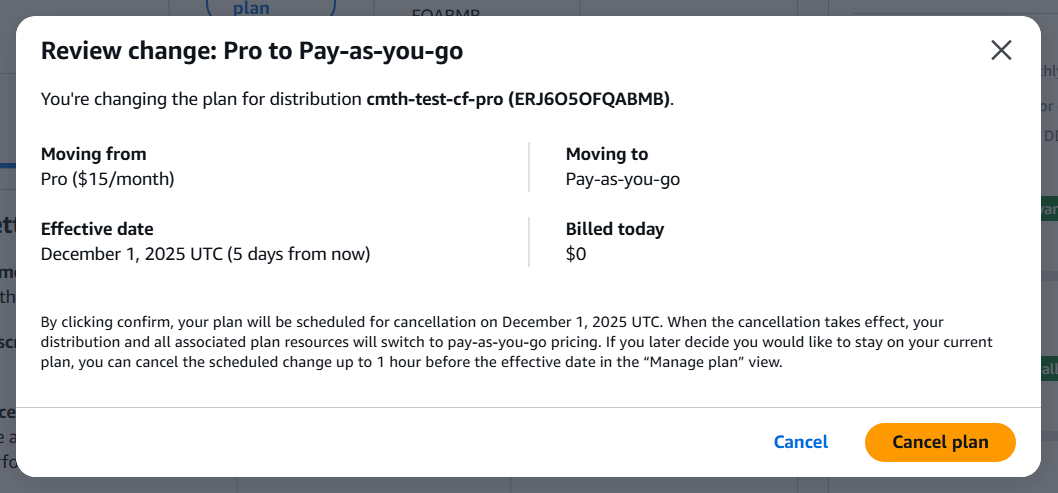Click the "You're changing the plan" sentence
This screenshot has height=493, width=1058.
200,99
